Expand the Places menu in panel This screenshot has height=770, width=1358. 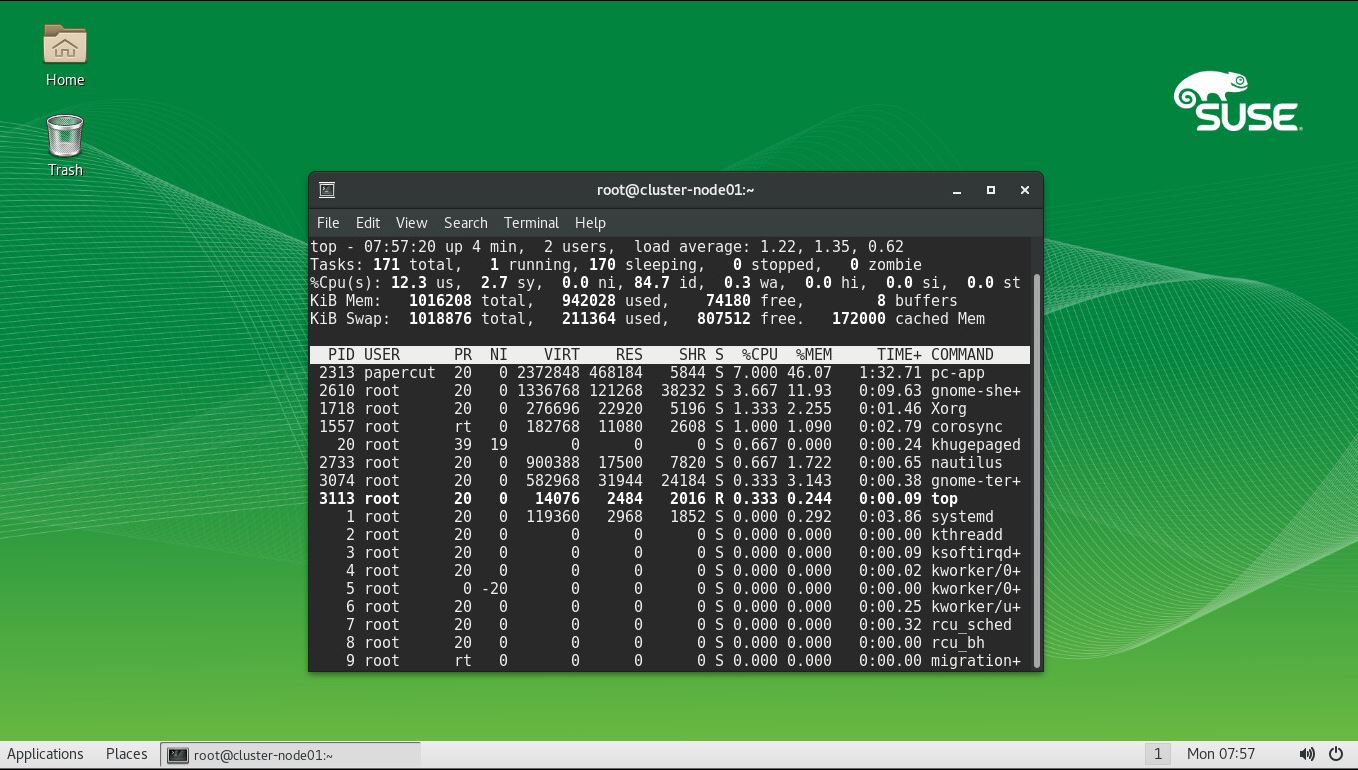coord(126,754)
